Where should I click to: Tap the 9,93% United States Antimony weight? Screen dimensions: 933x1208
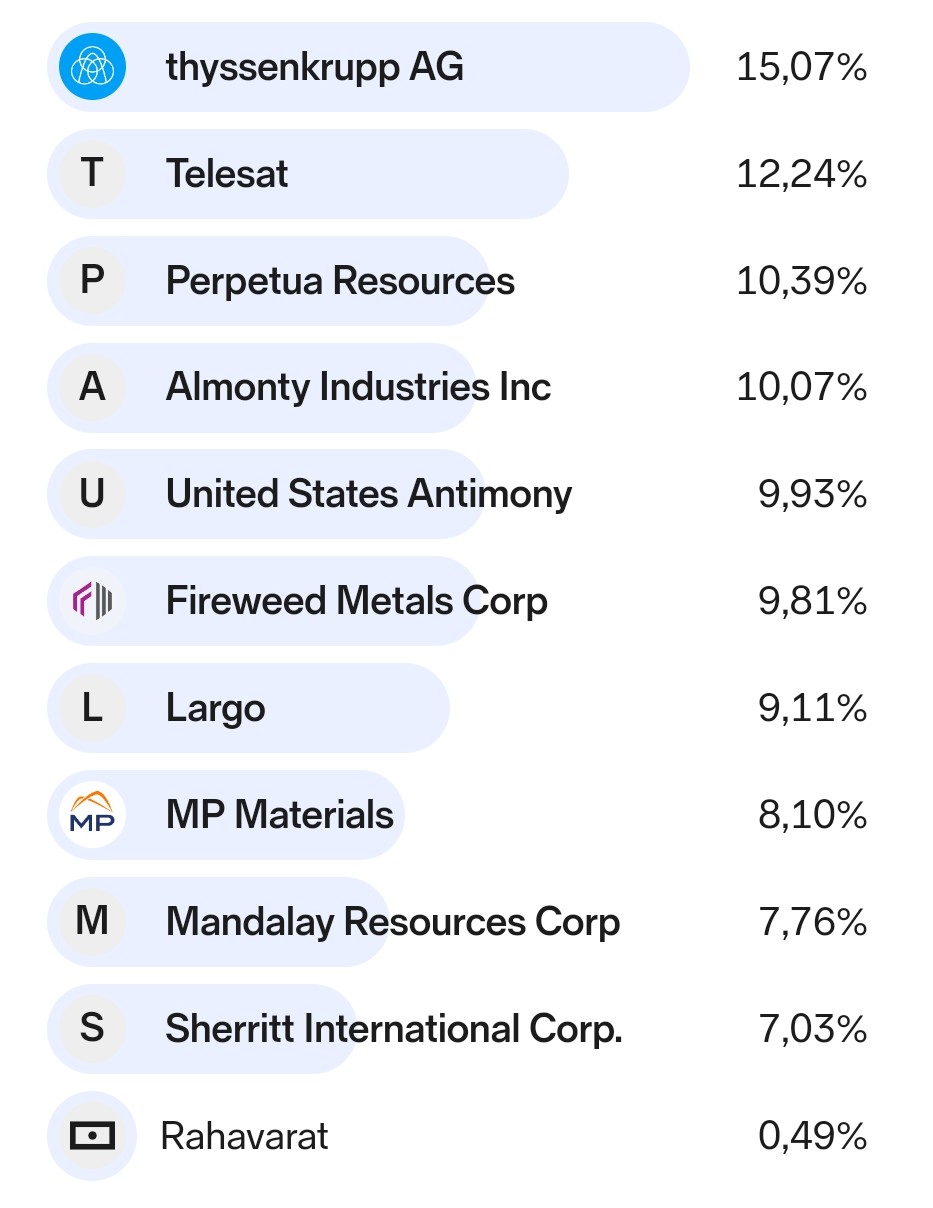[812, 494]
